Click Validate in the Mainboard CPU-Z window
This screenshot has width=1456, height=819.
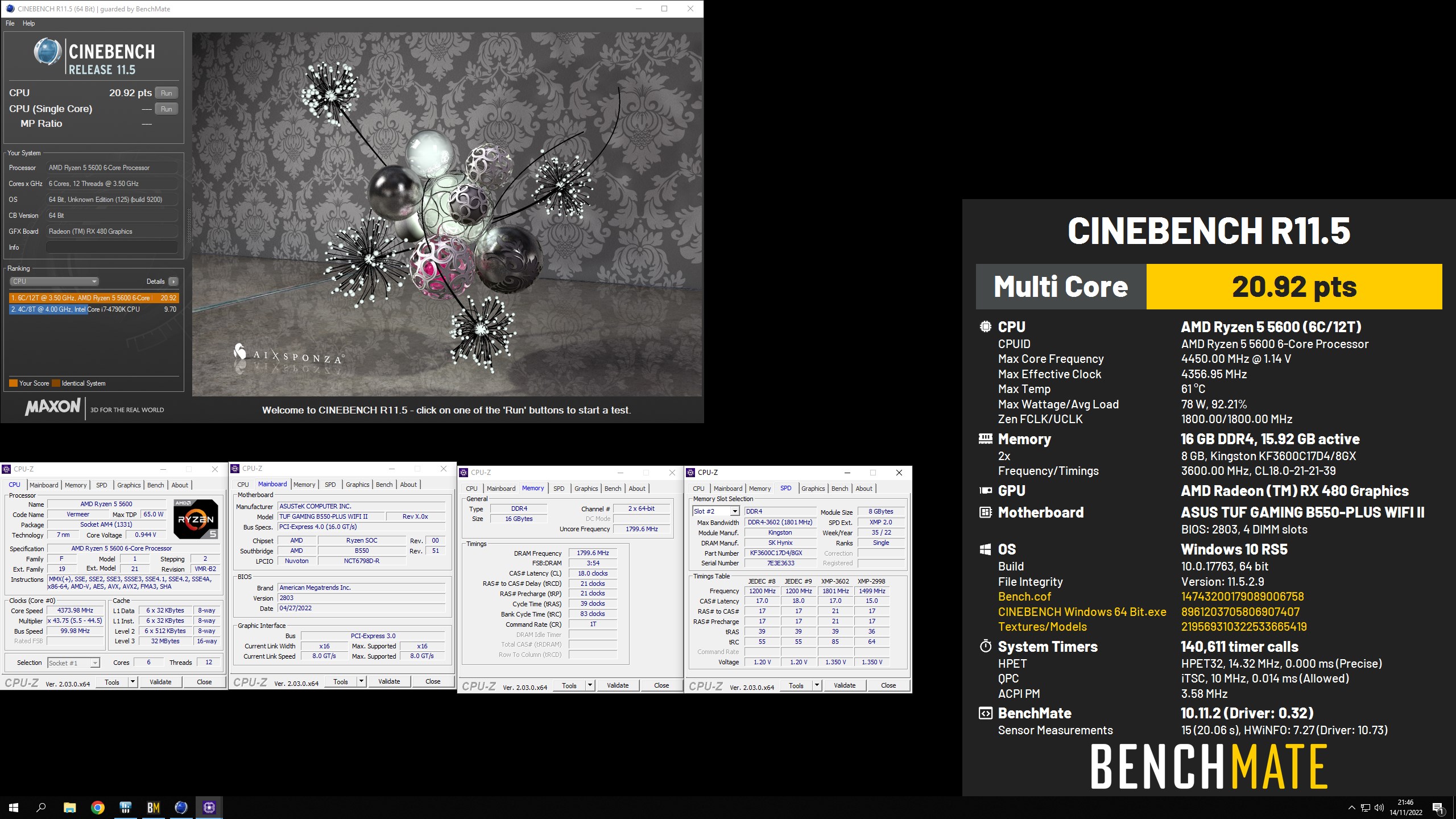pos(389,681)
